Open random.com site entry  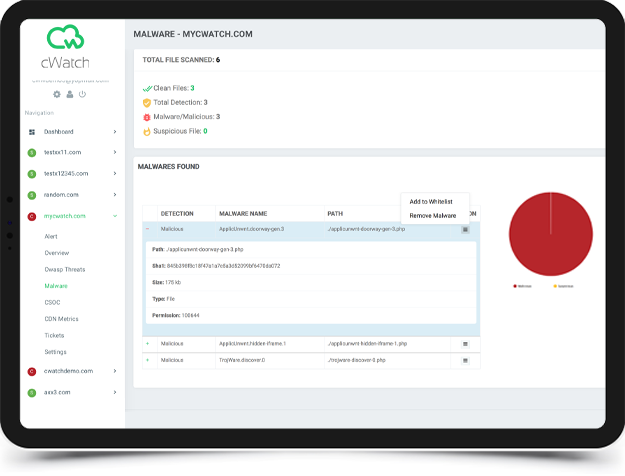(61, 195)
